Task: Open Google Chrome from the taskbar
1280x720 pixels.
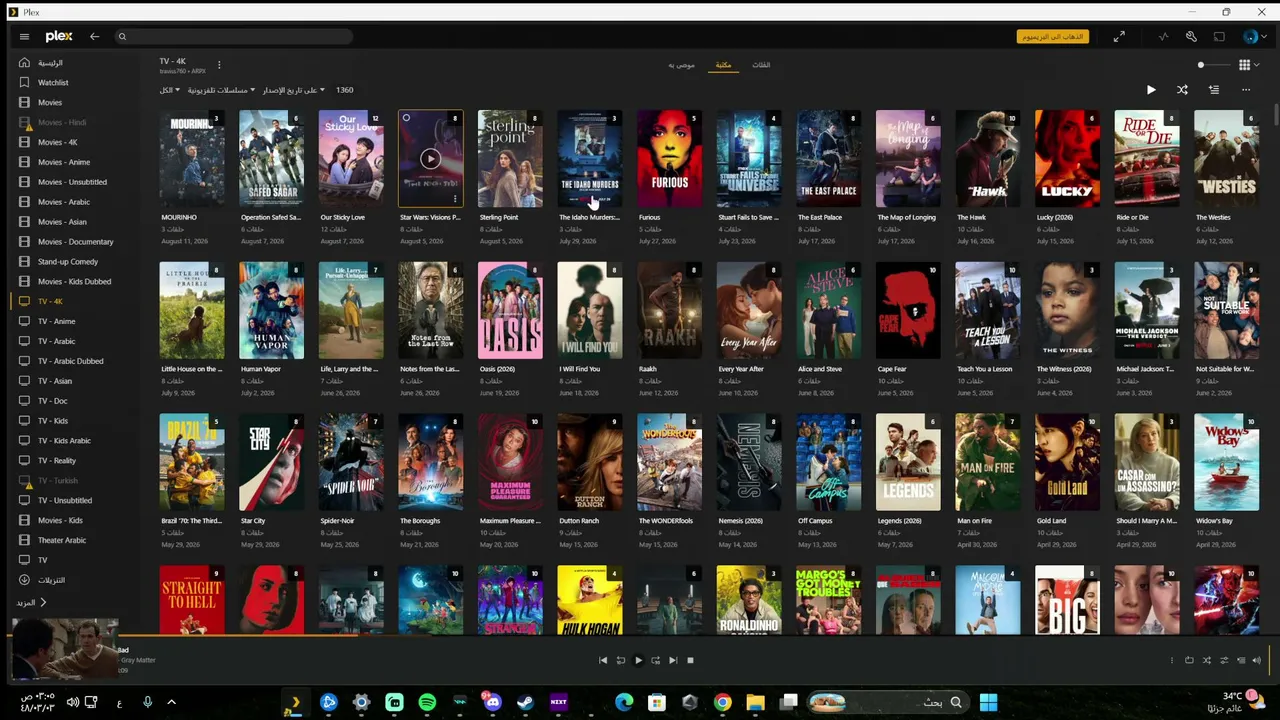Action: pos(722,702)
